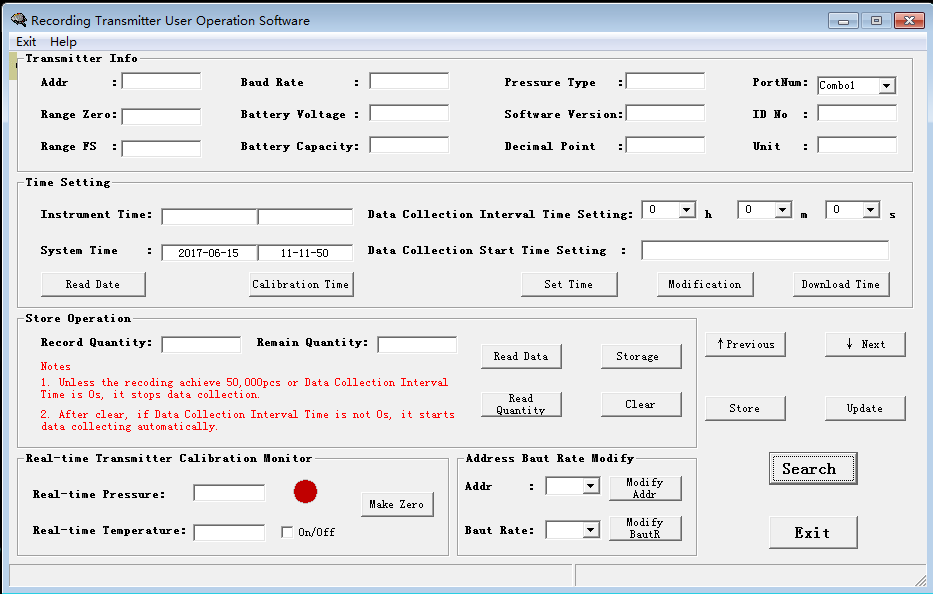
Task: Click the Read Date button
Action: [x=93, y=285]
